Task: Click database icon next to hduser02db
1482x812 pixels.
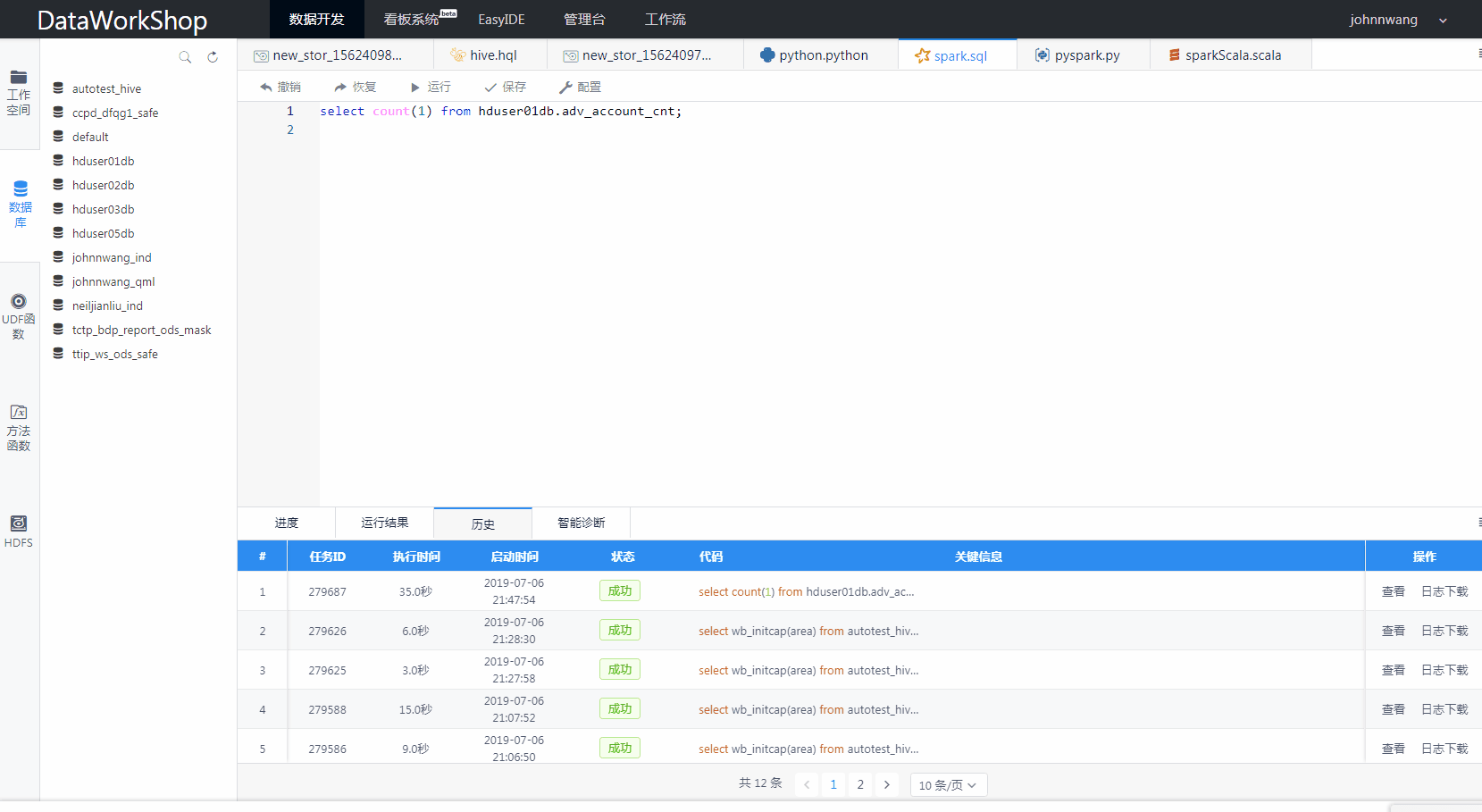Action: point(58,185)
